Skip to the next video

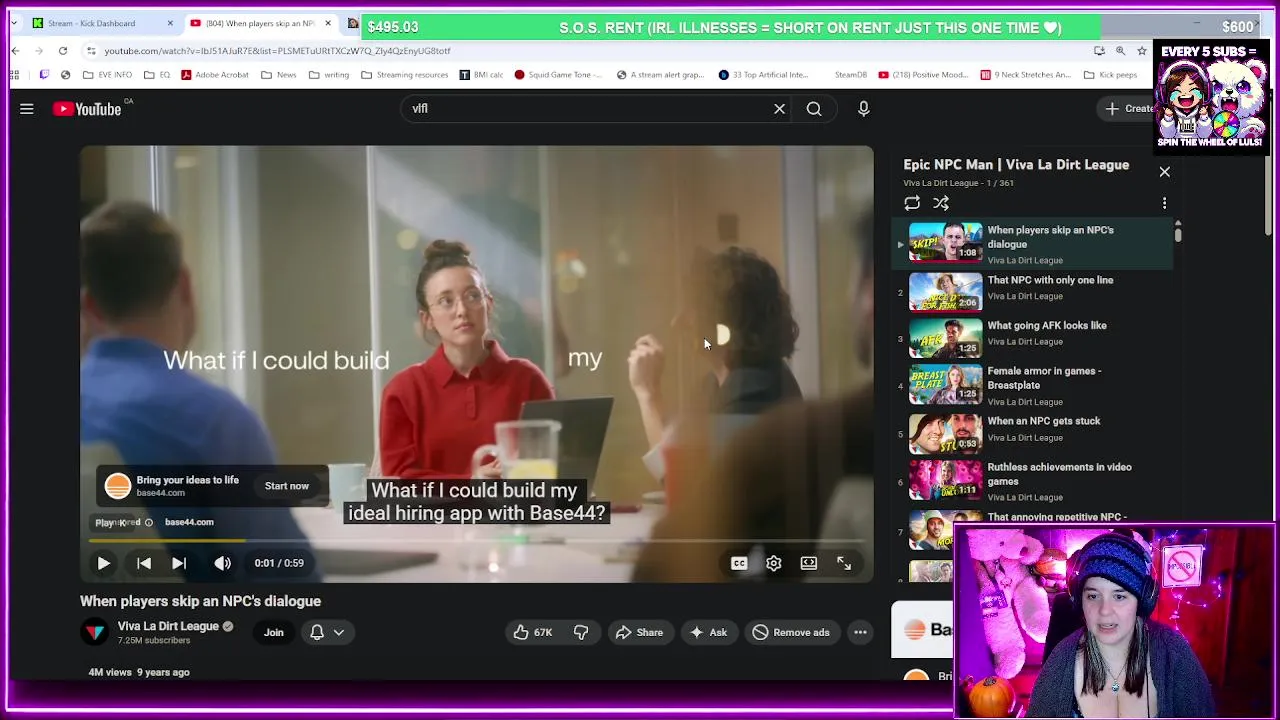click(179, 563)
